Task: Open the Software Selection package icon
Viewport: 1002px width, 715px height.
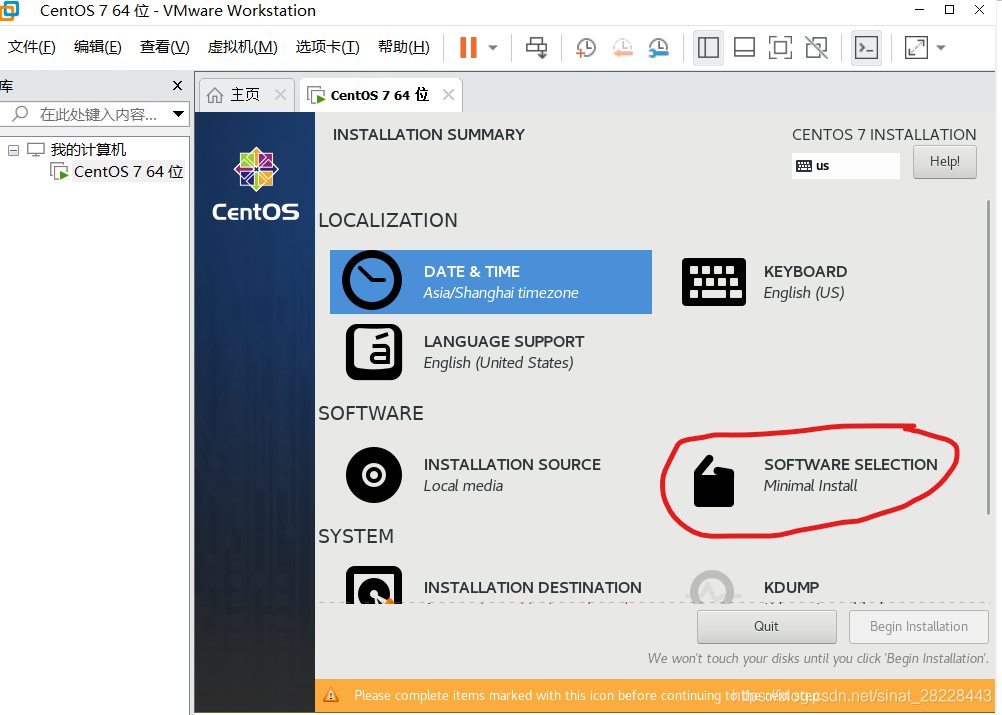Action: (714, 481)
